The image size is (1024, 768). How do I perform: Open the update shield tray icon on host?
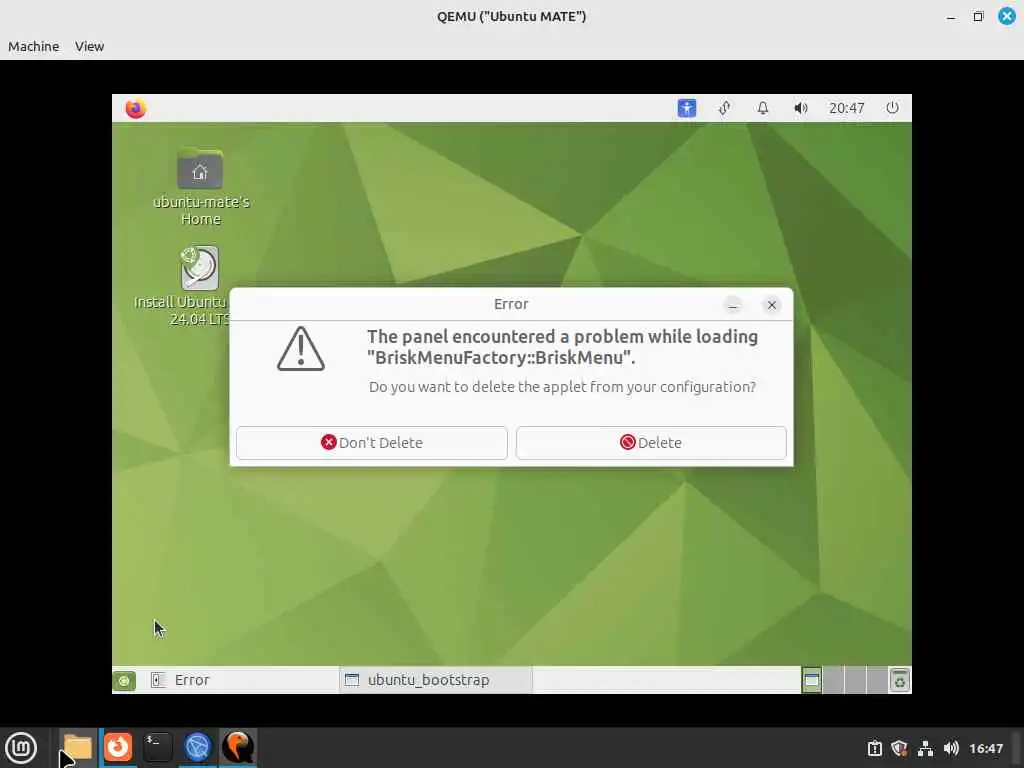(x=899, y=748)
